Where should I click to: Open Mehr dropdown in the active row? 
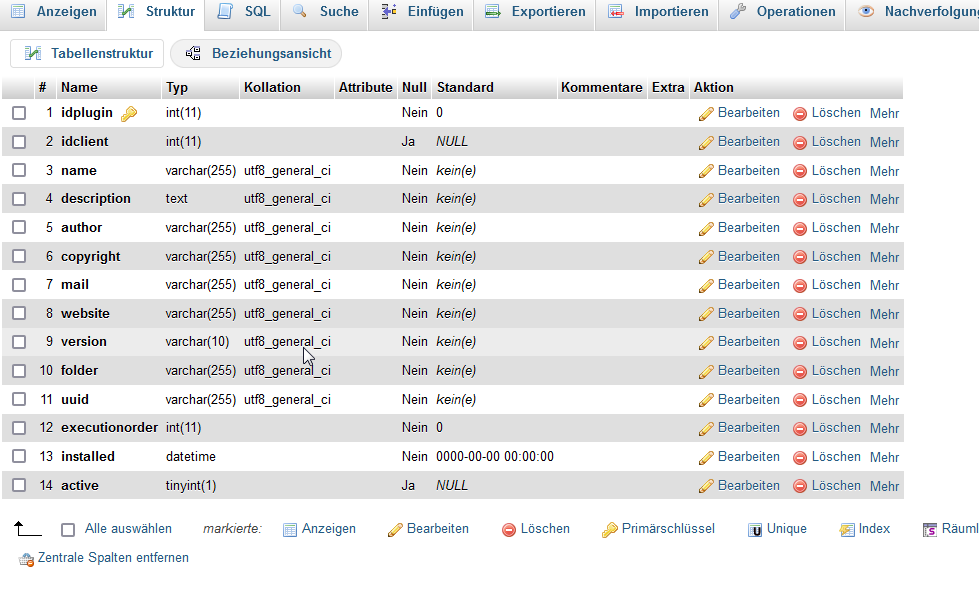click(x=884, y=486)
